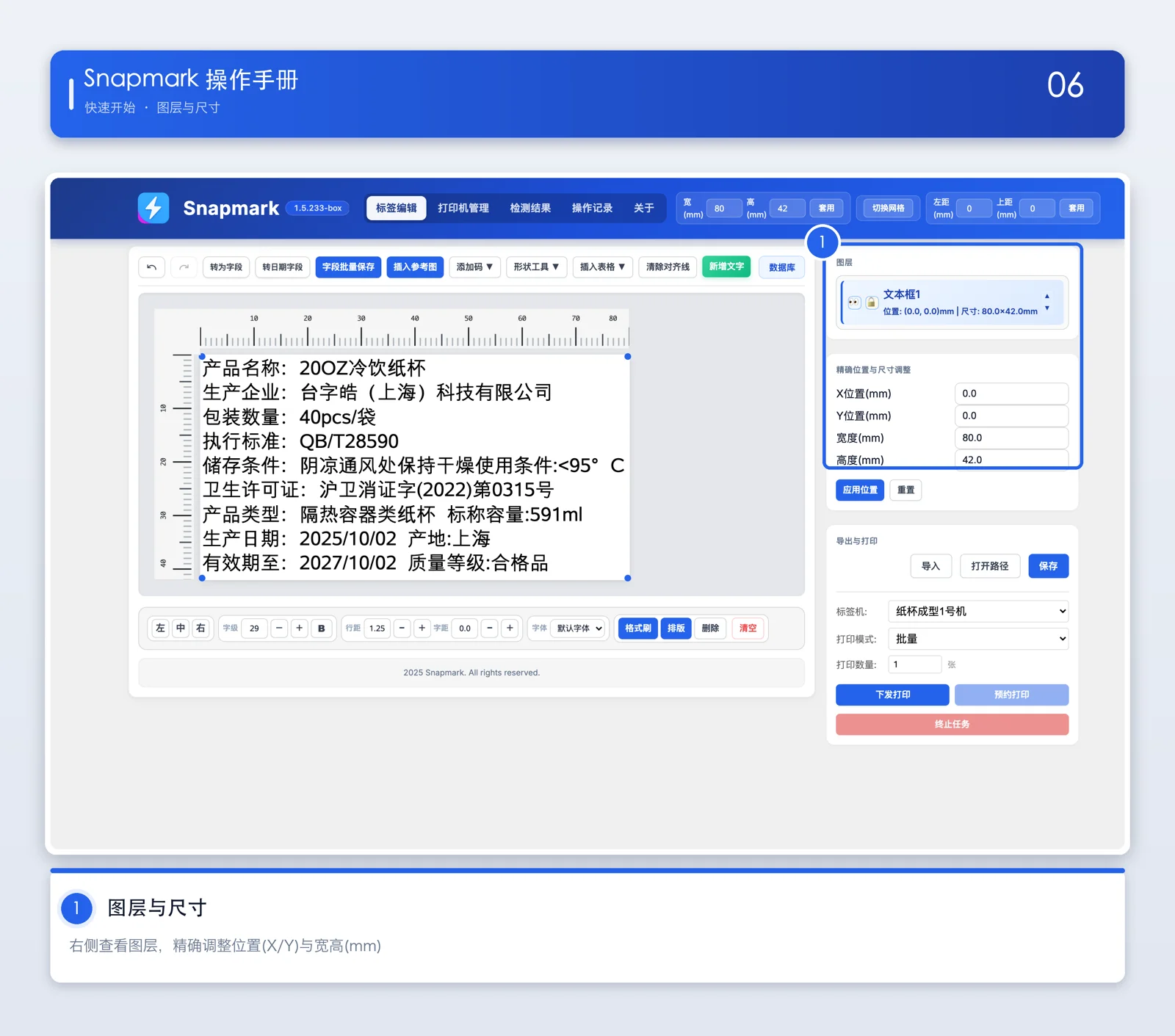Screen dimensions: 1175x1036
Task: Click the 插入参考图 button
Action: (x=415, y=267)
